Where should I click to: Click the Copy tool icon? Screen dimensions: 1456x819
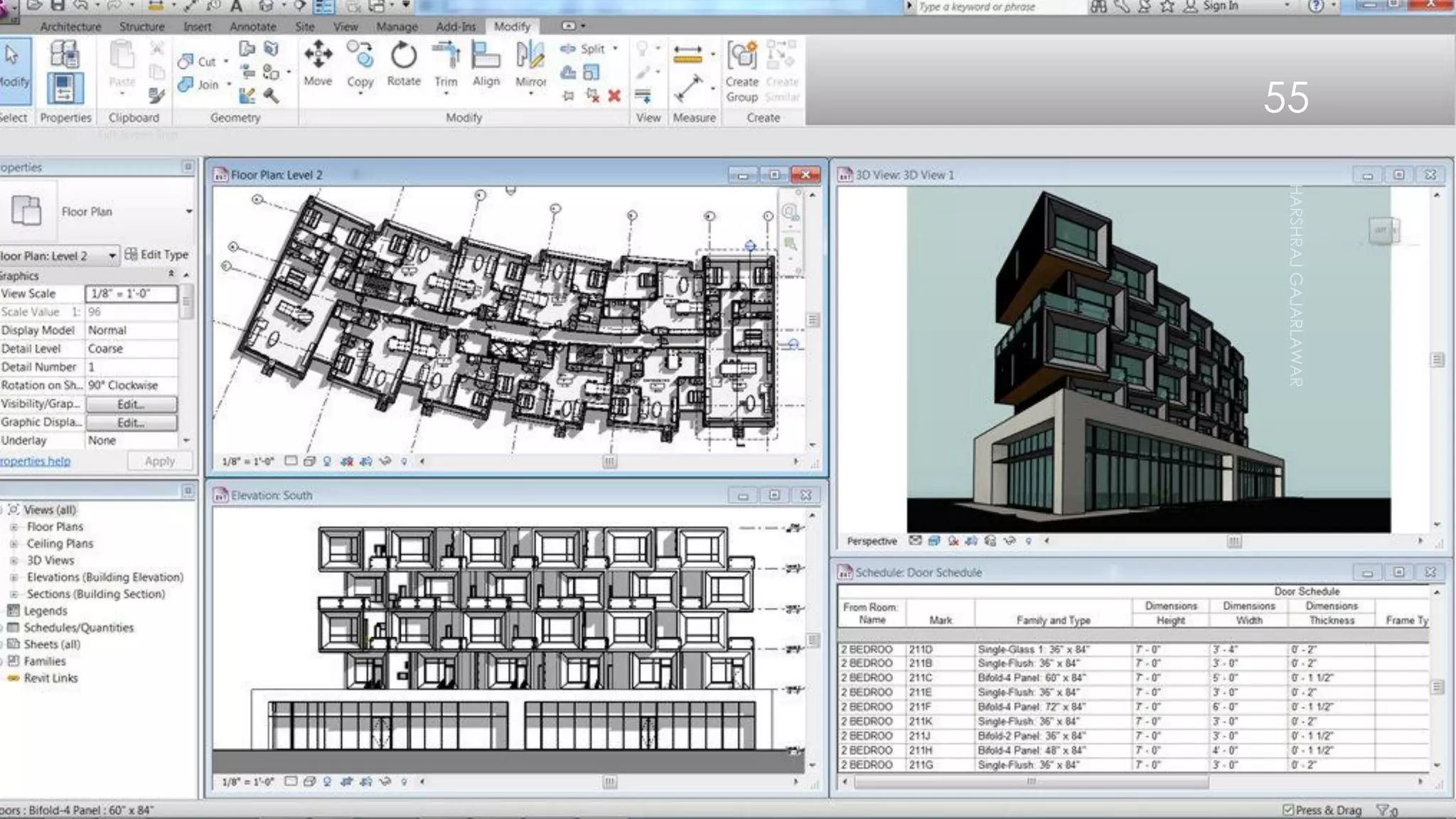360,55
